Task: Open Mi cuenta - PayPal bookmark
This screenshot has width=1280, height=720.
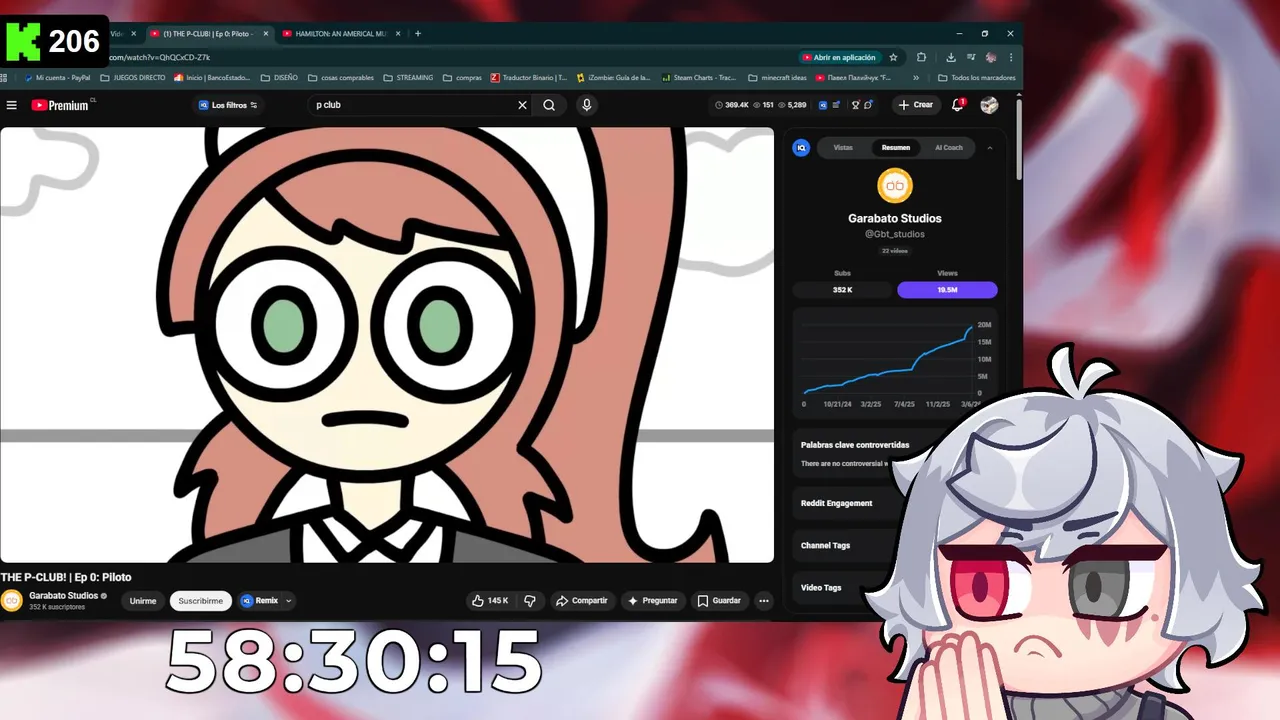Action: [57, 78]
